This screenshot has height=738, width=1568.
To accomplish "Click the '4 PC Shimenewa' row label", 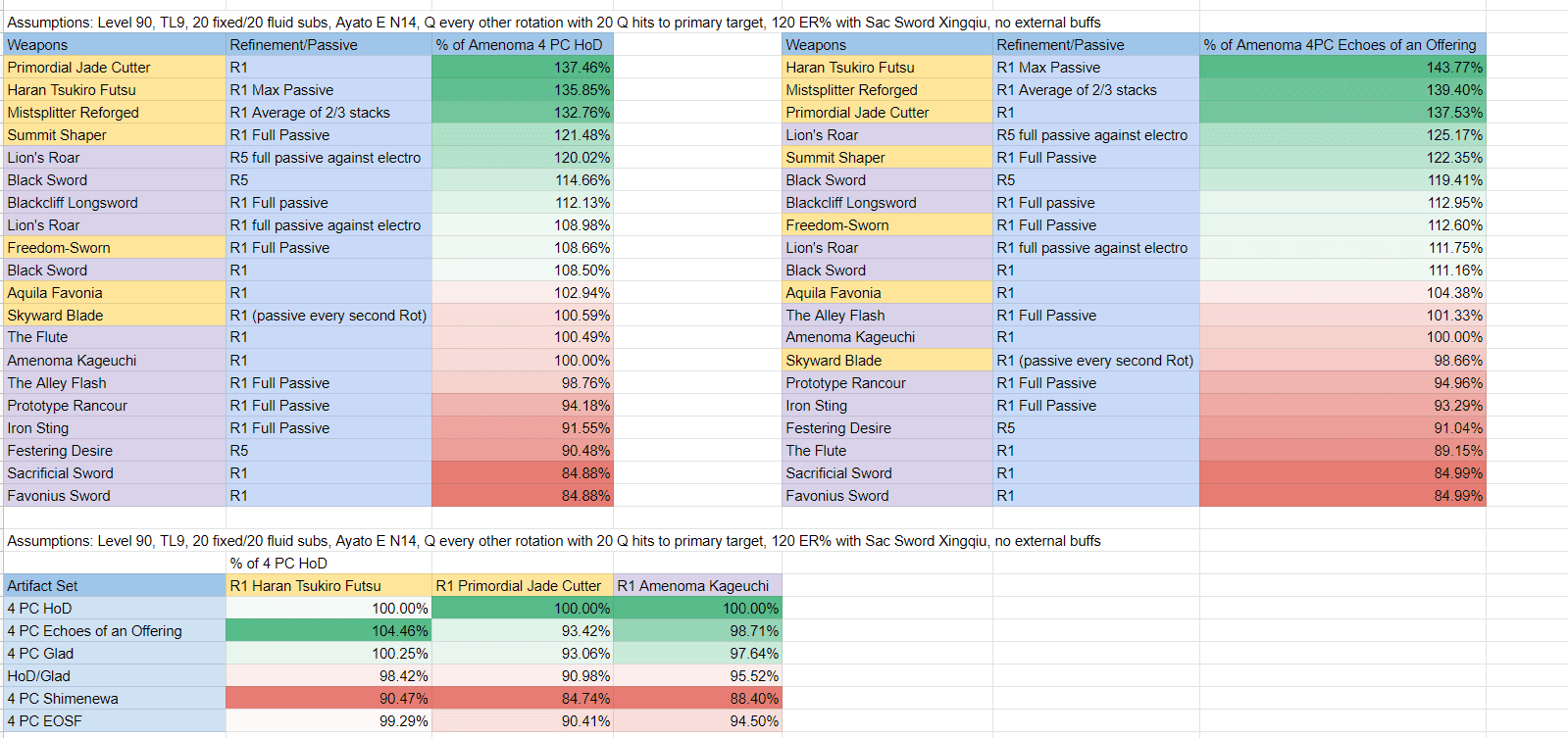I will pyautogui.click(x=114, y=699).
